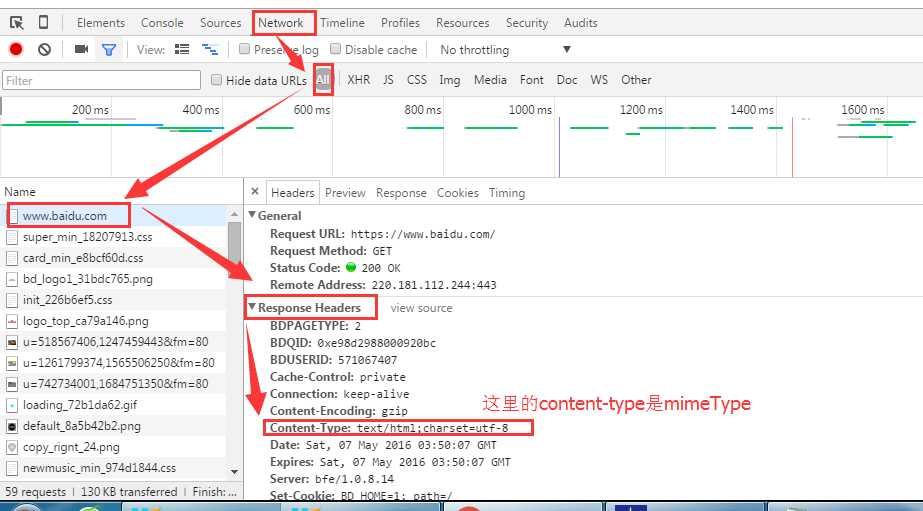Viewport: 923px width, 511px height.
Task: Select u=742734001 image request
Action: [113, 384]
